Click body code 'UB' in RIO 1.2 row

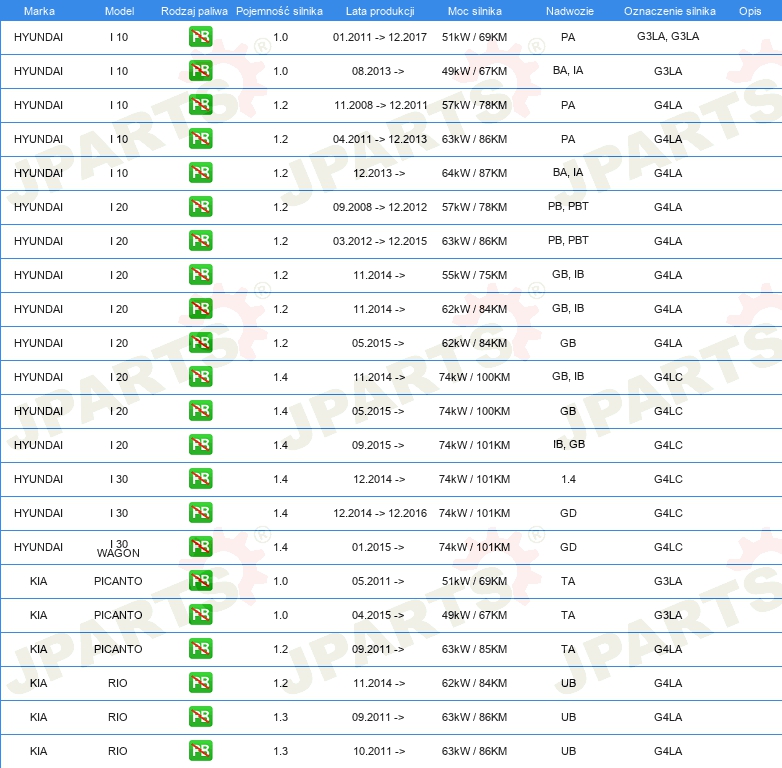[x=569, y=683]
